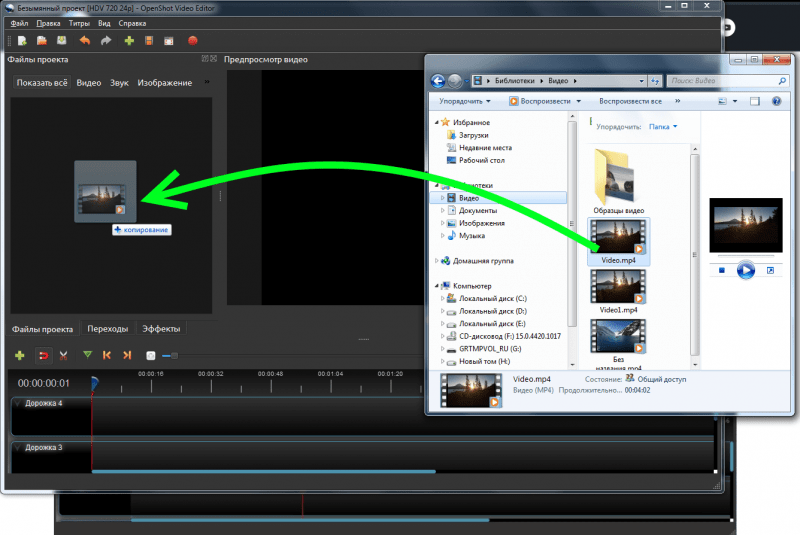This screenshot has width=800, height=535.
Task: Jump to next marker icon
Action: tap(127, 355)
